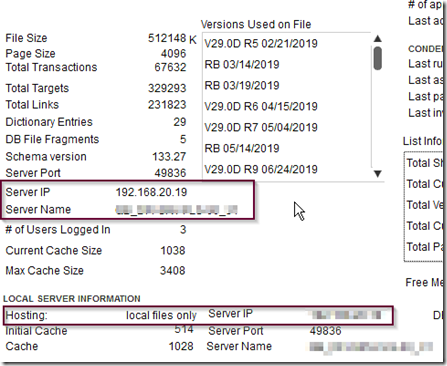The image size is (447, 366).
Task: Click the Server IP value 192.168.20.19
Action: pos(151,192)
